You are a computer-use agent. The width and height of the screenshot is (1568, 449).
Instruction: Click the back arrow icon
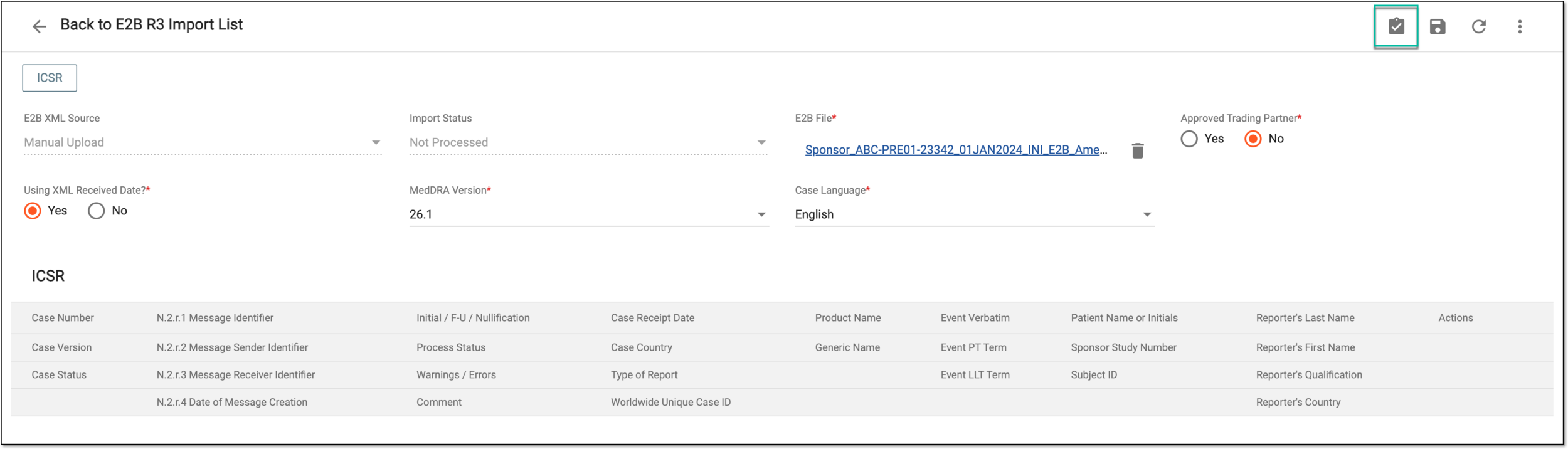click(x=39, y=26)
